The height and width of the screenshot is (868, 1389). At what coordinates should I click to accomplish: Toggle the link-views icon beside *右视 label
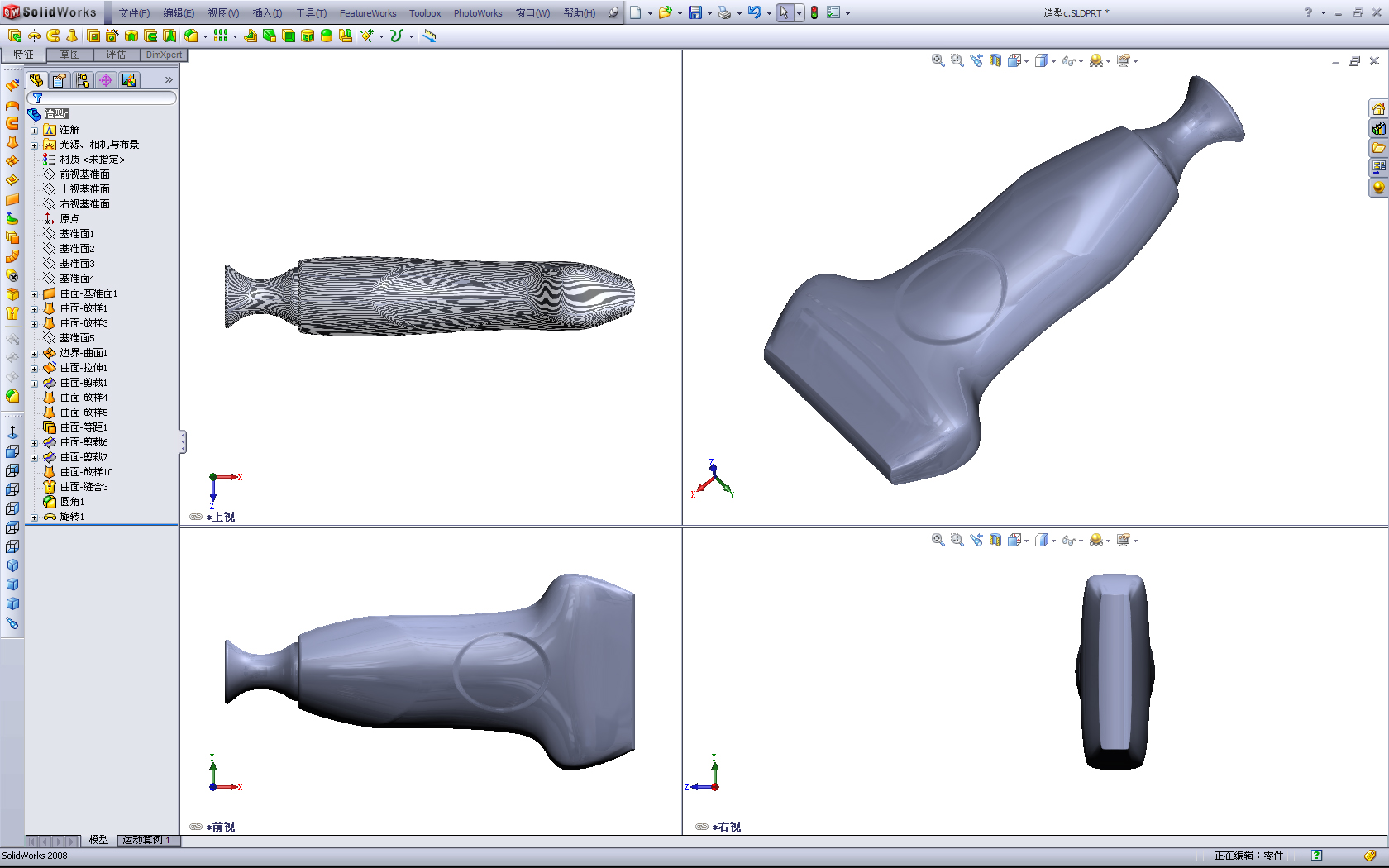tap(702, 827)
